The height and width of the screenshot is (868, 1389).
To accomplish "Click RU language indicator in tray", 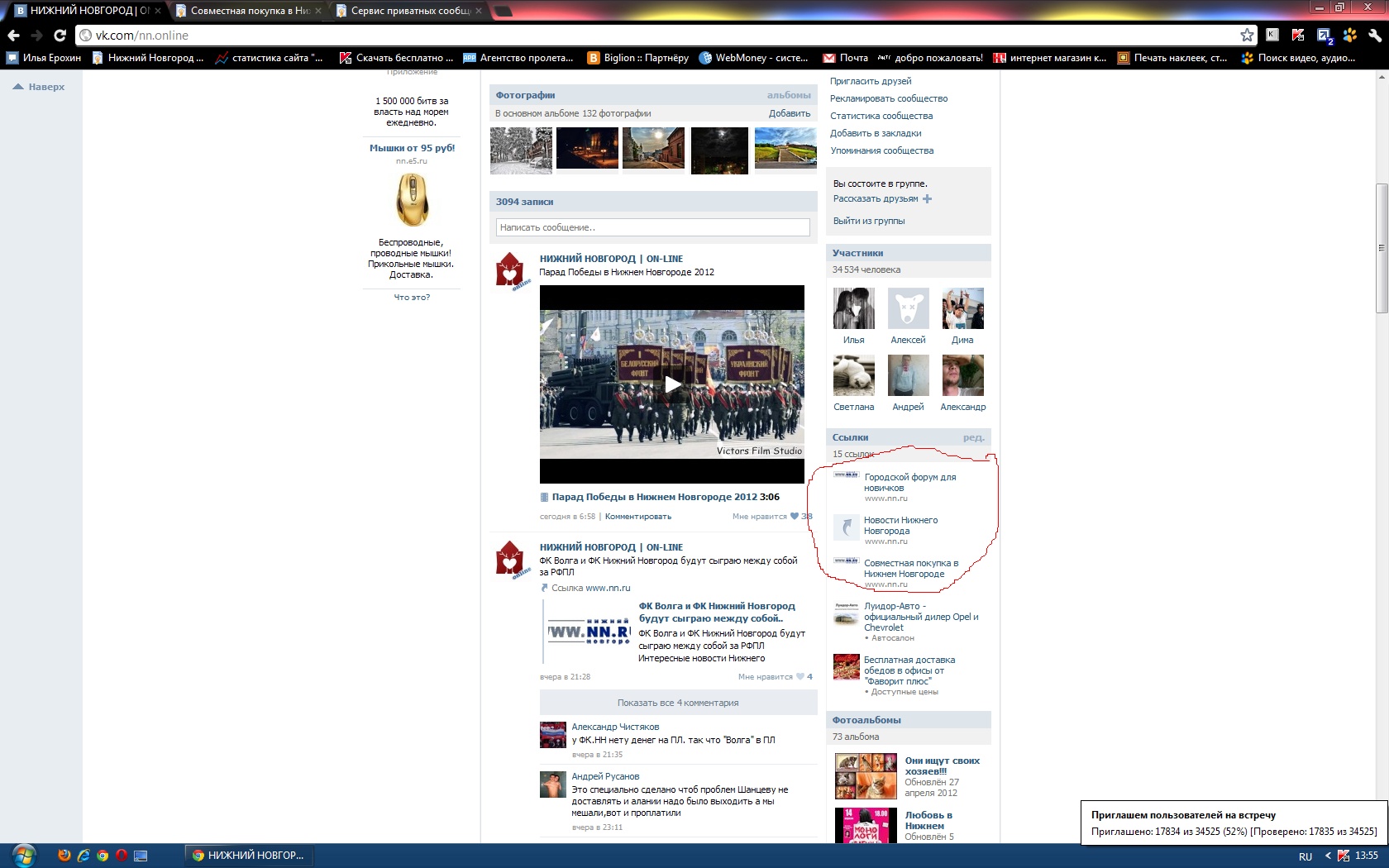I will point(1305,856).
